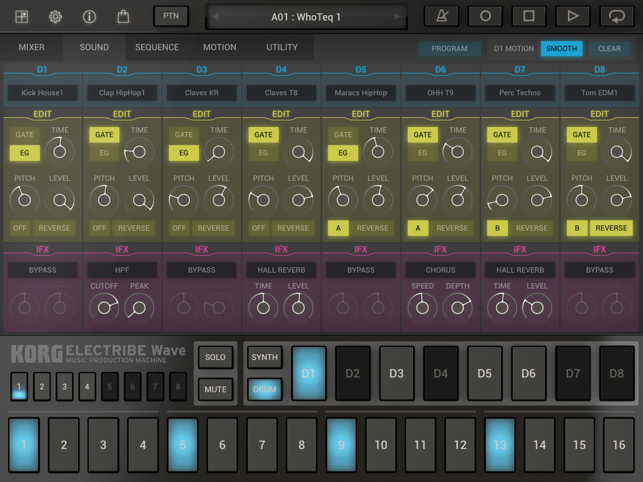This screenshot has height=482, width=643.
Task: Toggle REVERSE on the D8 channel
Action: click(611, 228)
